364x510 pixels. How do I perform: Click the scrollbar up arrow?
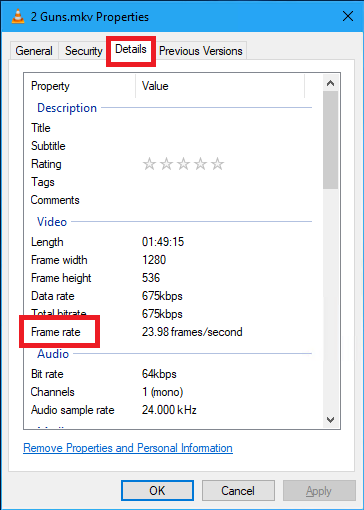(x=330, y=83)
